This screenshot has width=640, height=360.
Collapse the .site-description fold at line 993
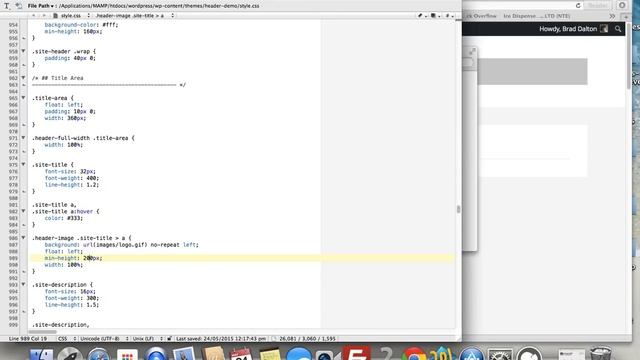[x=23, y=284]
